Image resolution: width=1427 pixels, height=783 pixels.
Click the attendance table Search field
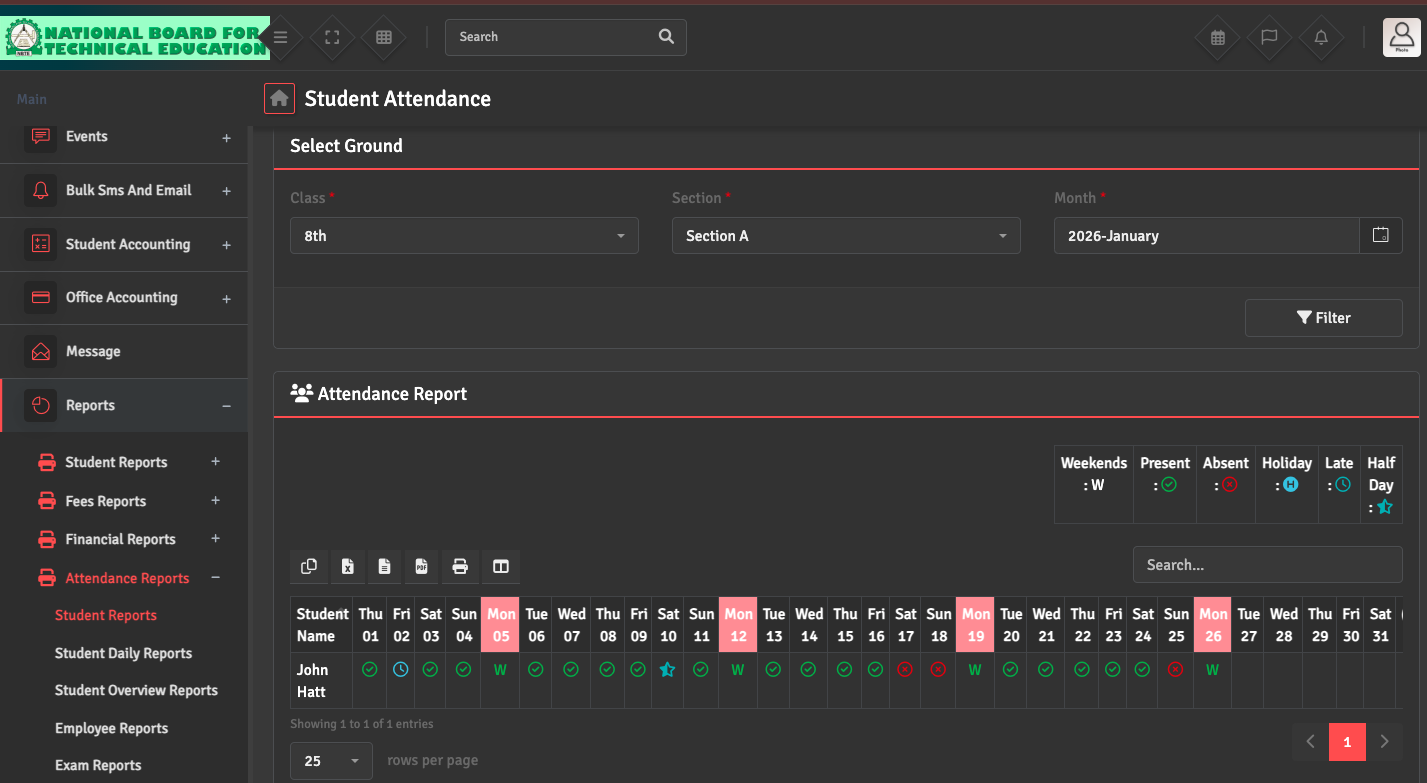(x=1267, y=565)
